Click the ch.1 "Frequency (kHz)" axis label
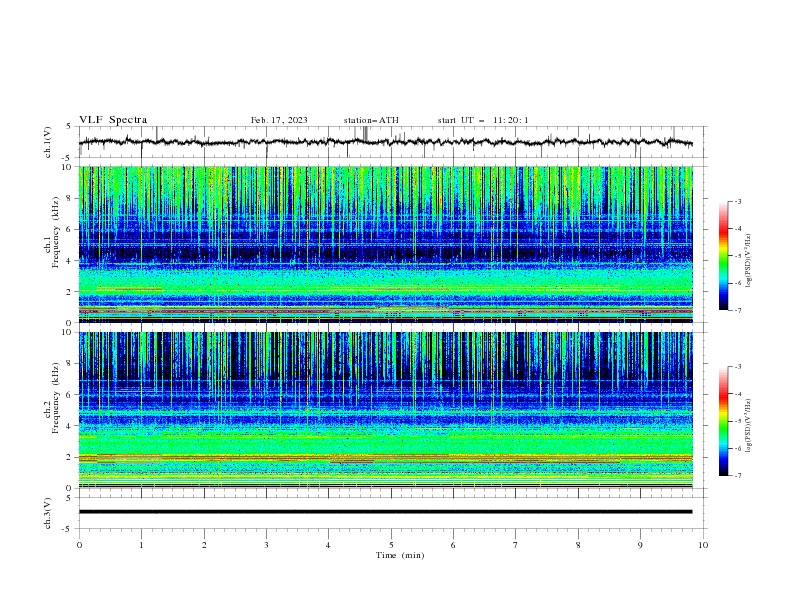This screenshot has height=612, width=792. coord(56,233)
